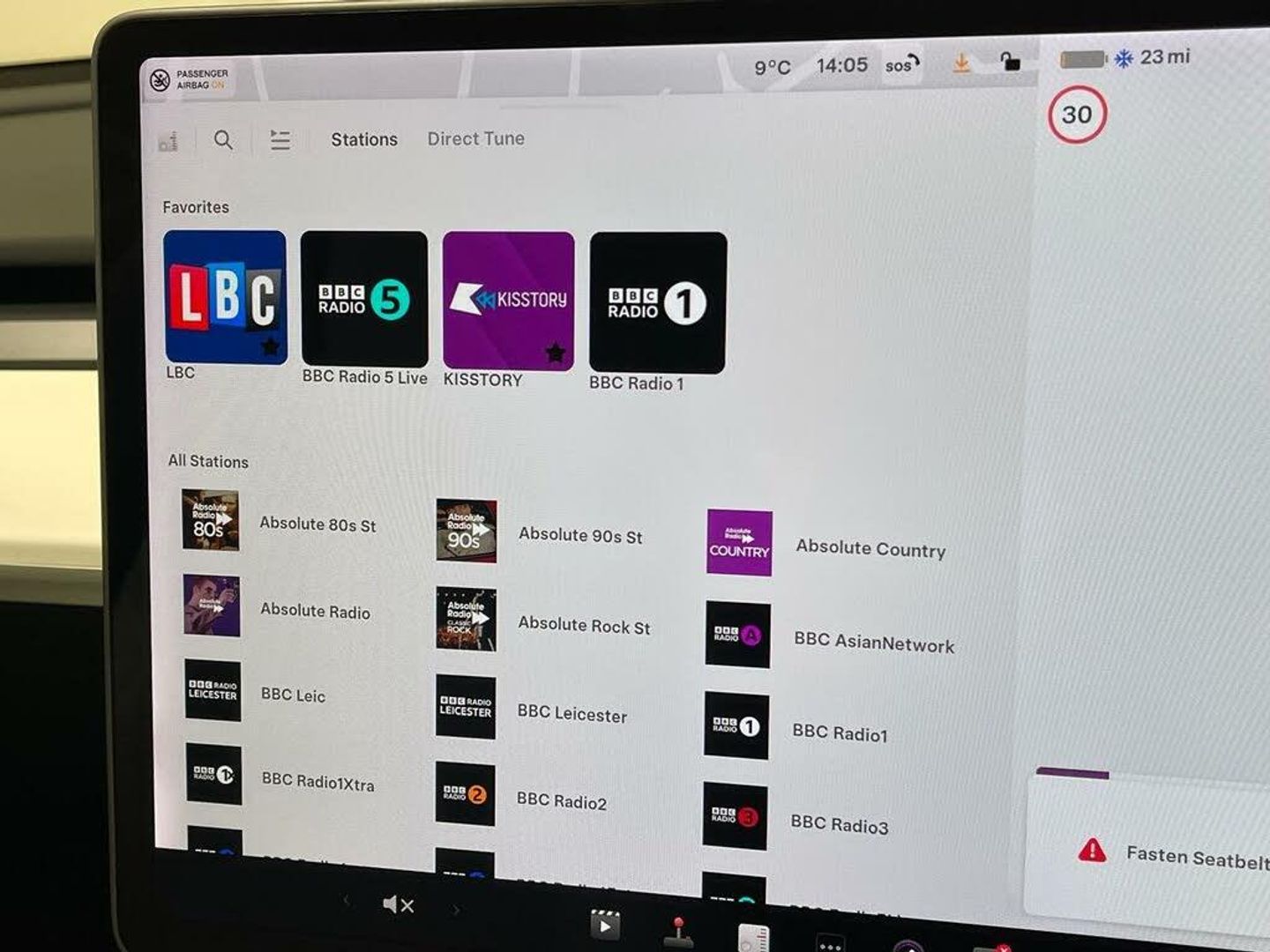Select BBC Radio1Xtra station logo
Image resolution: width=1270 pixels, height=952 pixels.
(x=213, y=774)
